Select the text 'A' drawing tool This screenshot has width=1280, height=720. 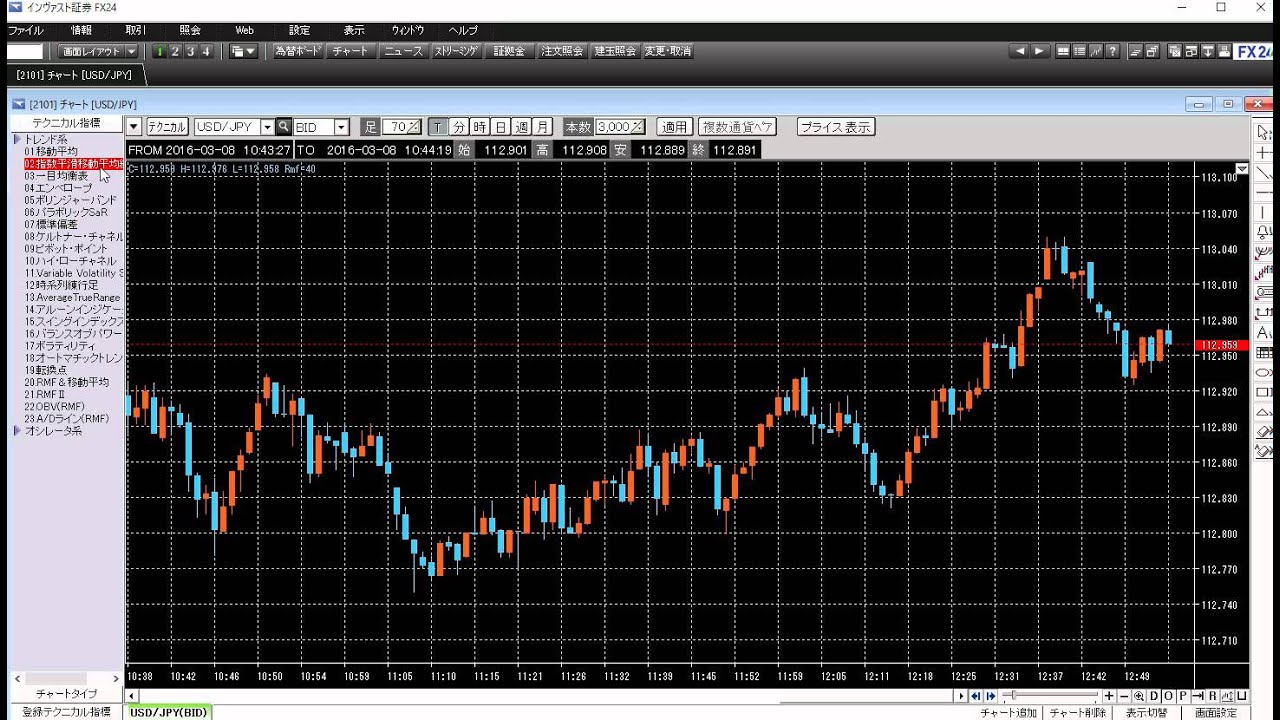tap(1264, 332)
